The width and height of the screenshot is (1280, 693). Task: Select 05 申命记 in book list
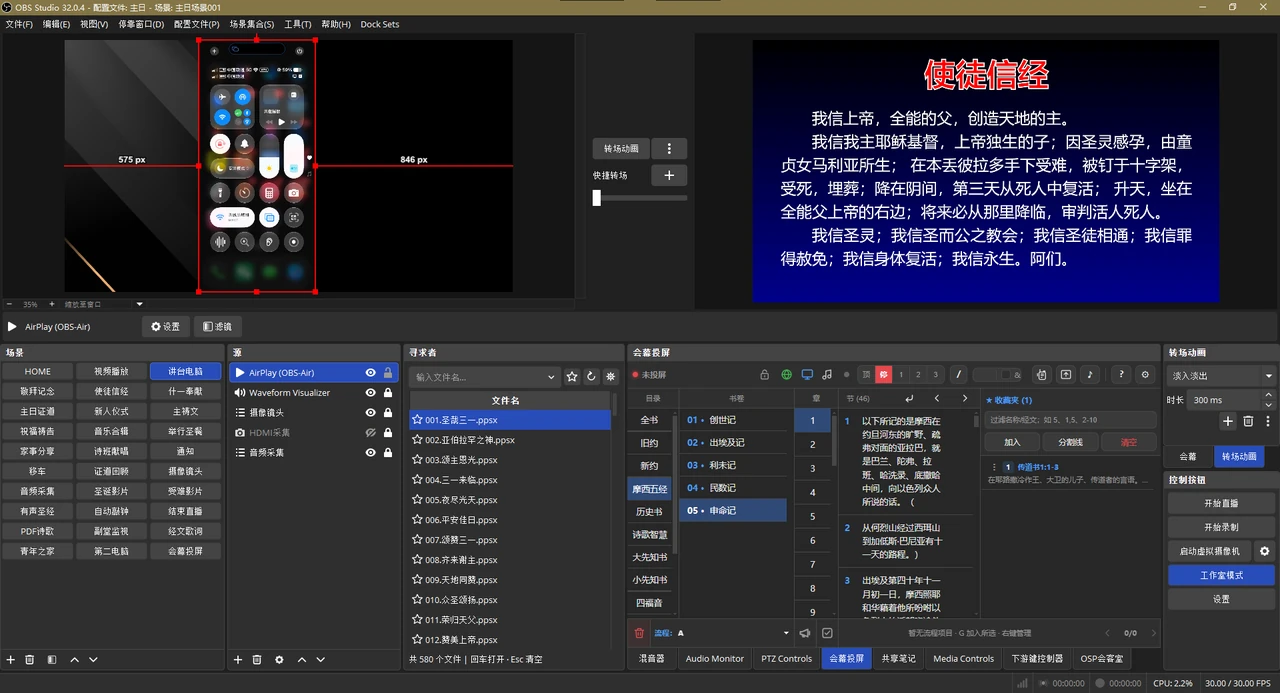[733, 510]
